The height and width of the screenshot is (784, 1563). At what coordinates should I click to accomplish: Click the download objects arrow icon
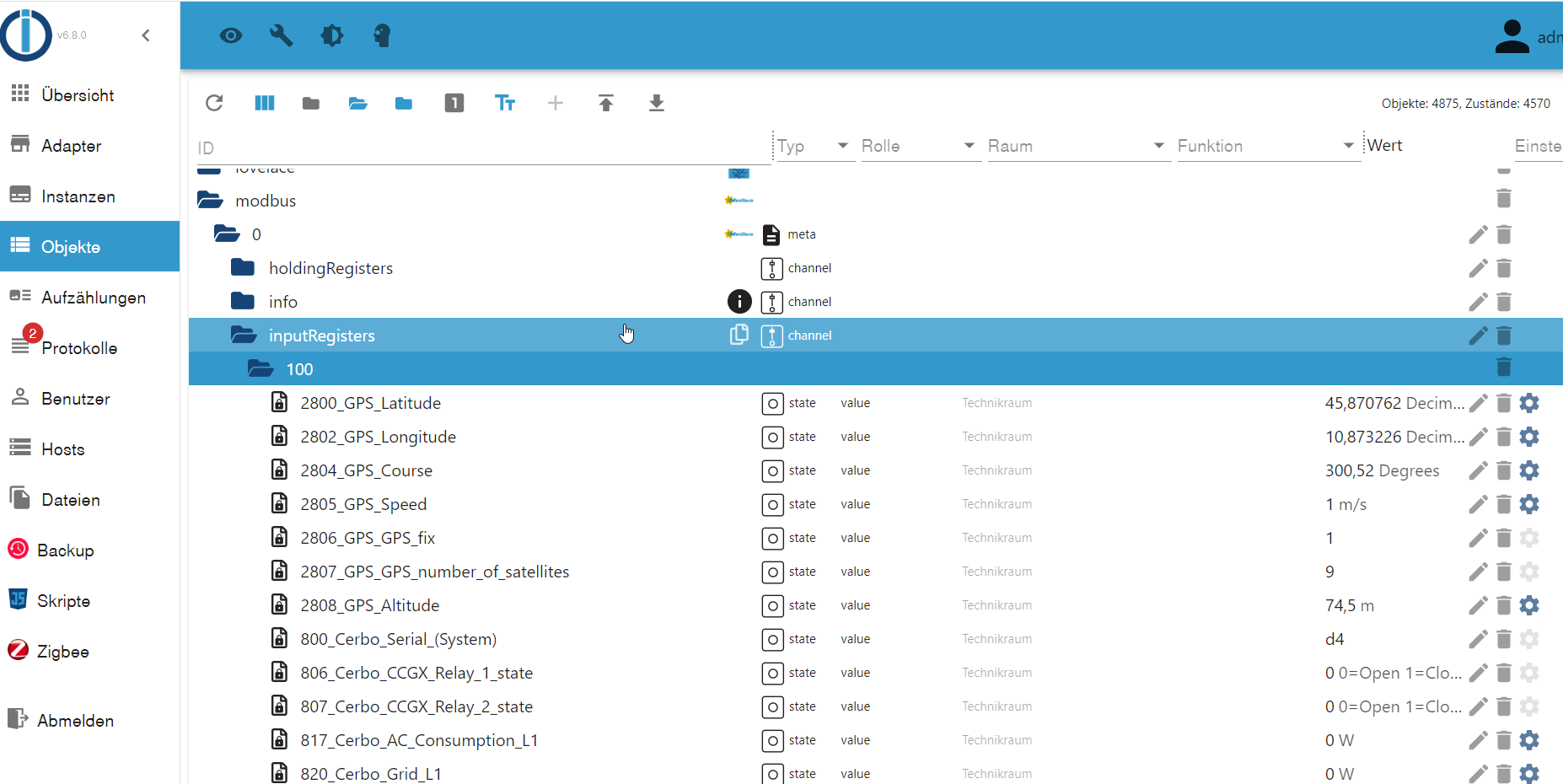[657, 103]
